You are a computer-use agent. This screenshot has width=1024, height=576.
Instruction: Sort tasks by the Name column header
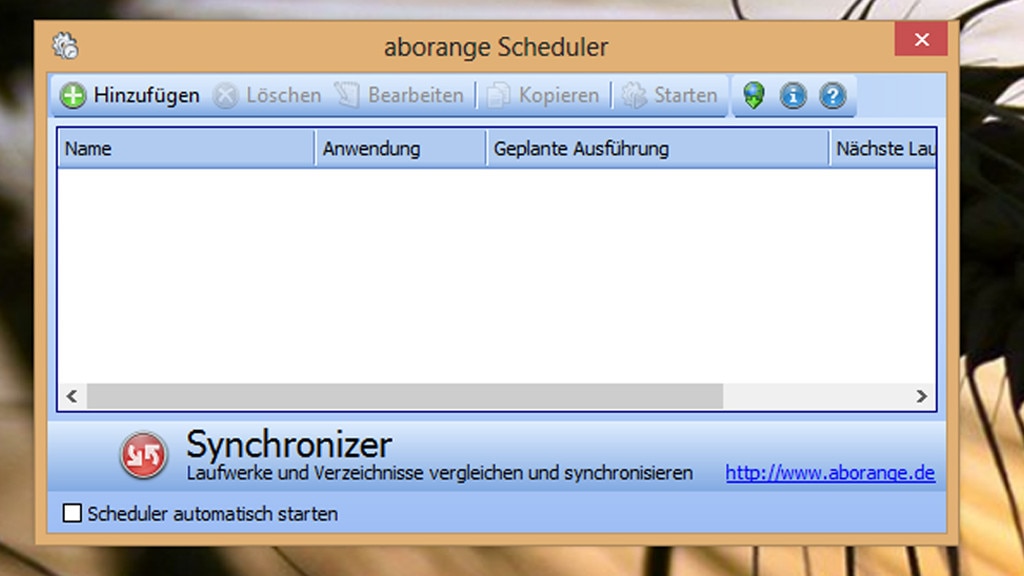tap(185, 148)
